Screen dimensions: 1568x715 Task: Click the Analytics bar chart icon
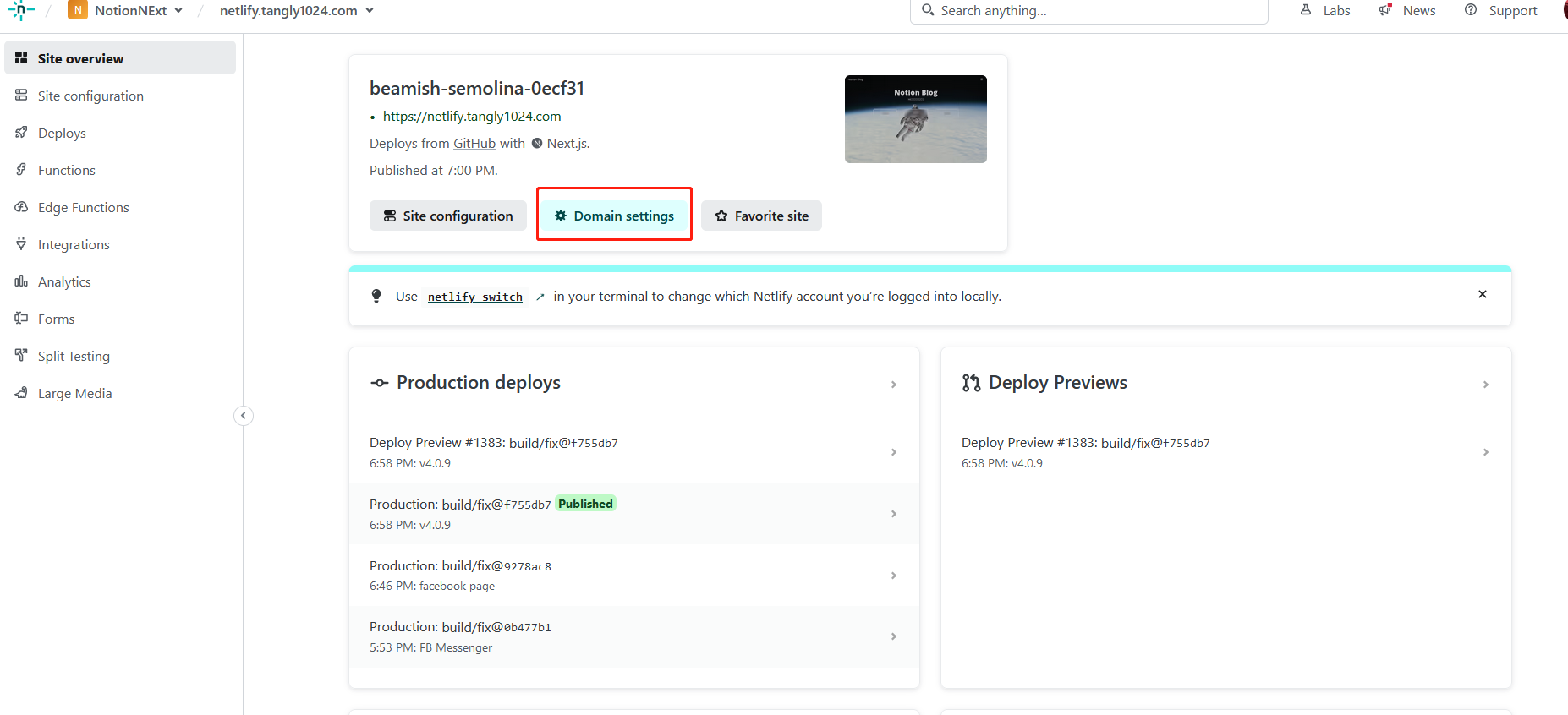(x=21, y=281)
